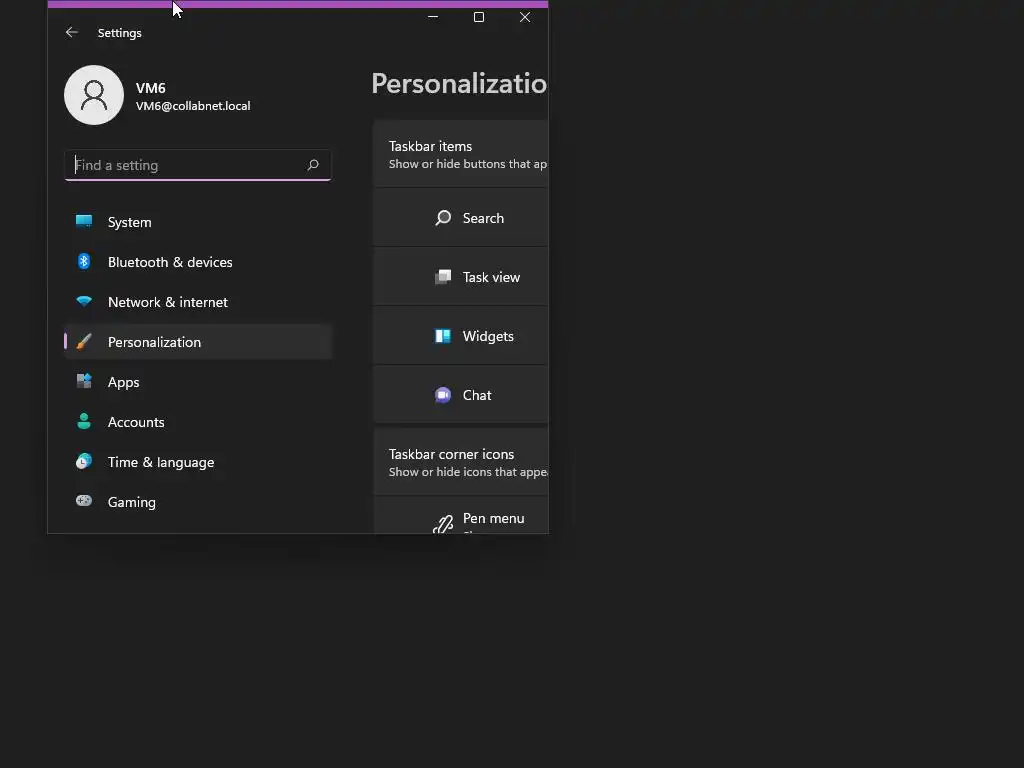Collapse the Taskbar corner icons section
The width and height of the screenshot is (1024, 768).
tap(462, 462)
